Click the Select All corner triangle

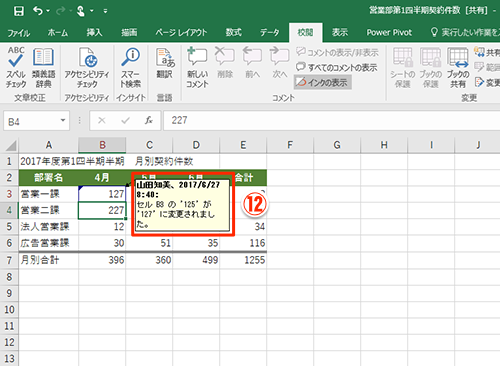(10, 145)
